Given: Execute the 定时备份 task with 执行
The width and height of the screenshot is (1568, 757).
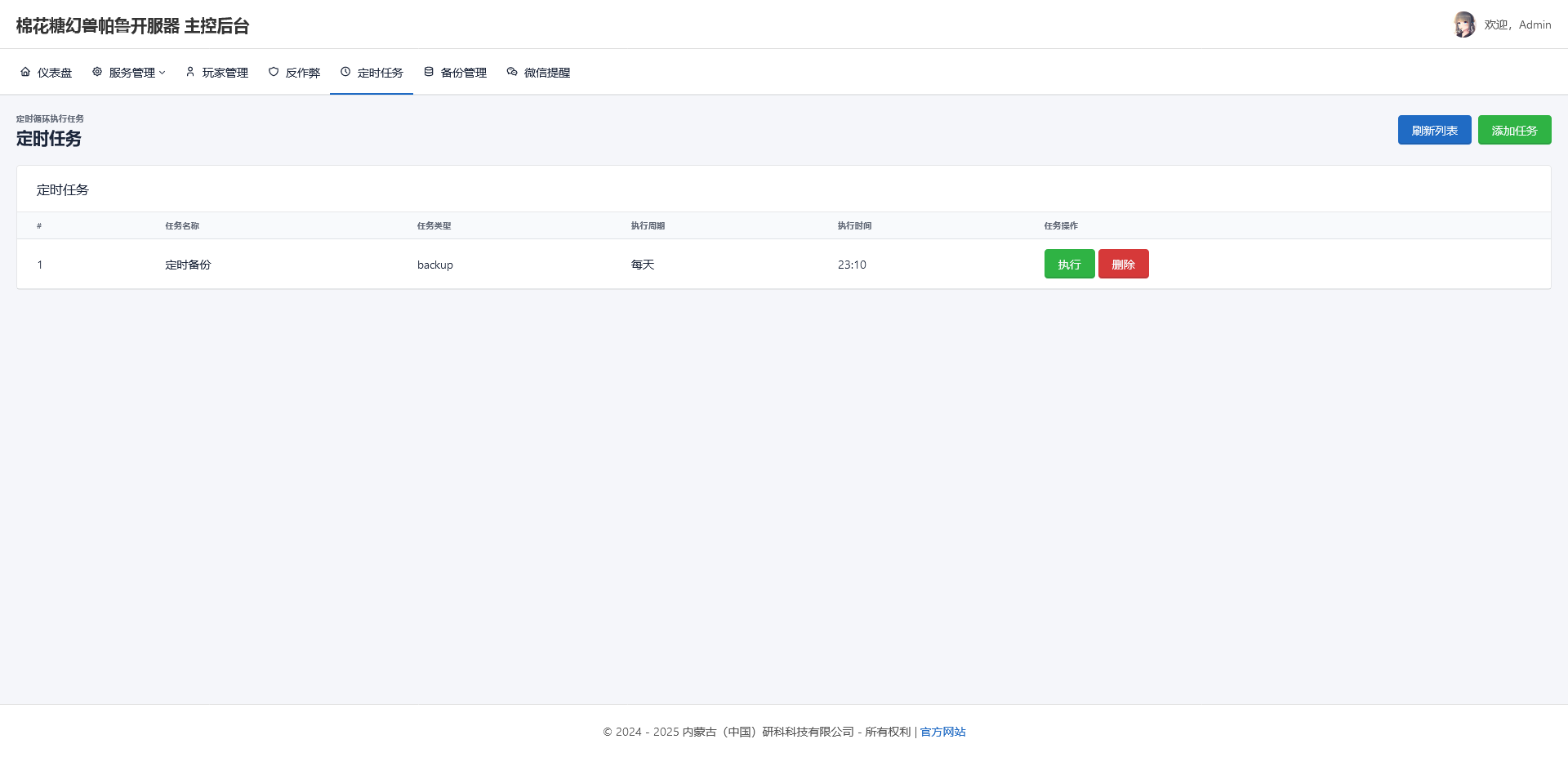Looking at the screenshot, I should (1069, 264).
